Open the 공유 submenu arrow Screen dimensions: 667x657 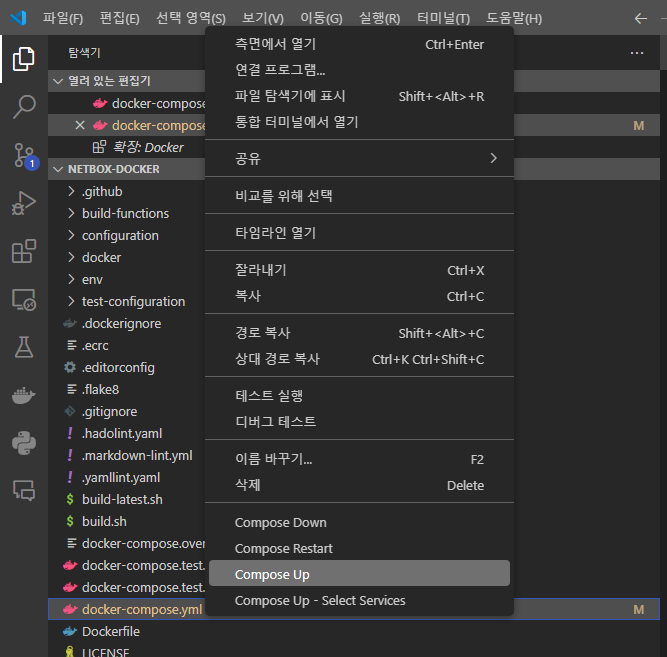(493, 158)
